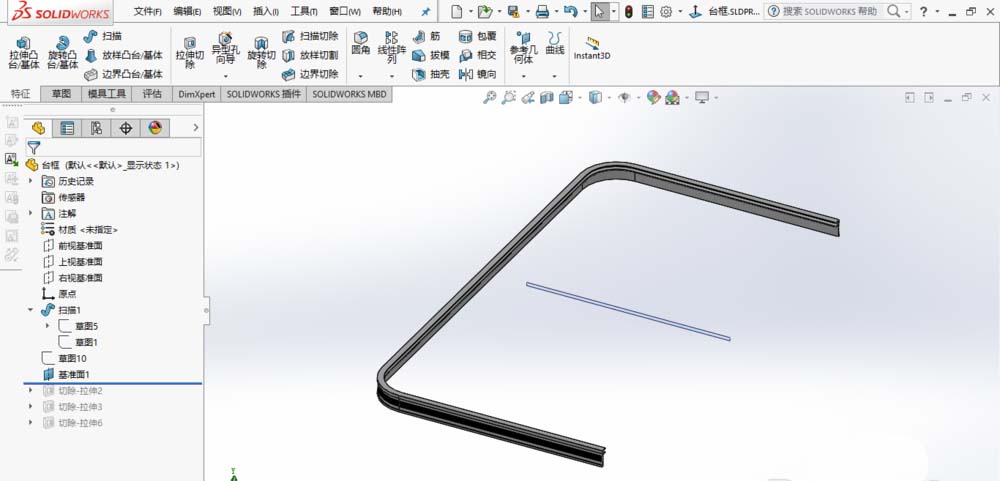This screenshot has width=1000, height=481.
Task: Toggle the Hide/Show Items eye icon
Action: [x=624, y=97]
